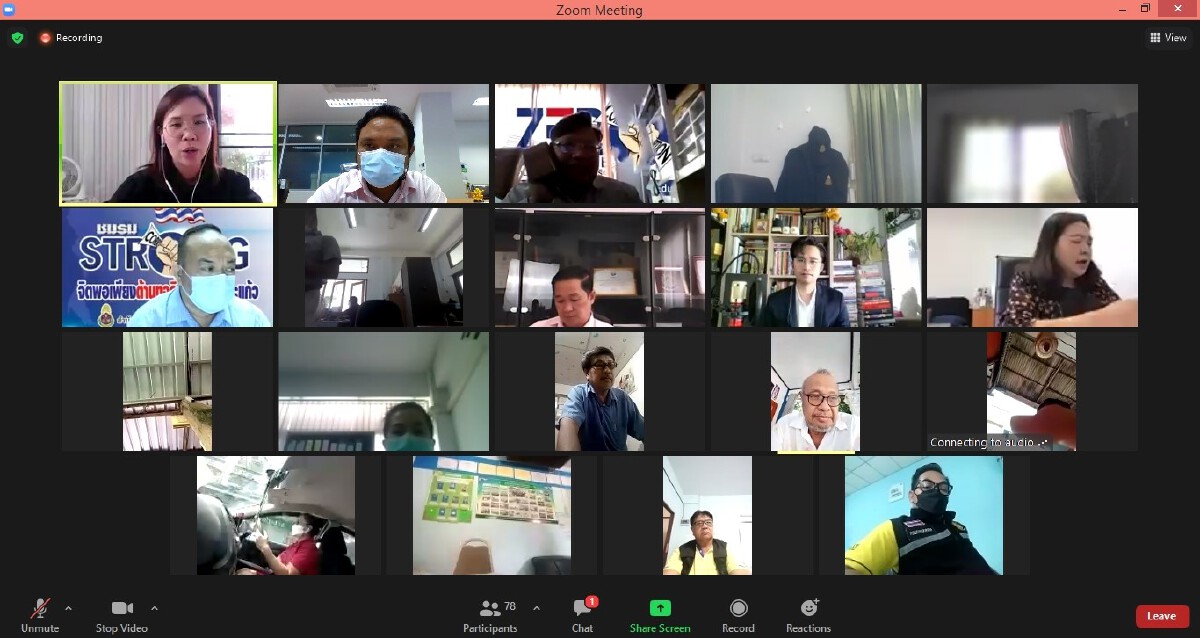The width and height of the screenshot is (1200, 638).
Task: Select the active speaker woman's video tile
Action: pyautogui.click(x=168, y=143)
